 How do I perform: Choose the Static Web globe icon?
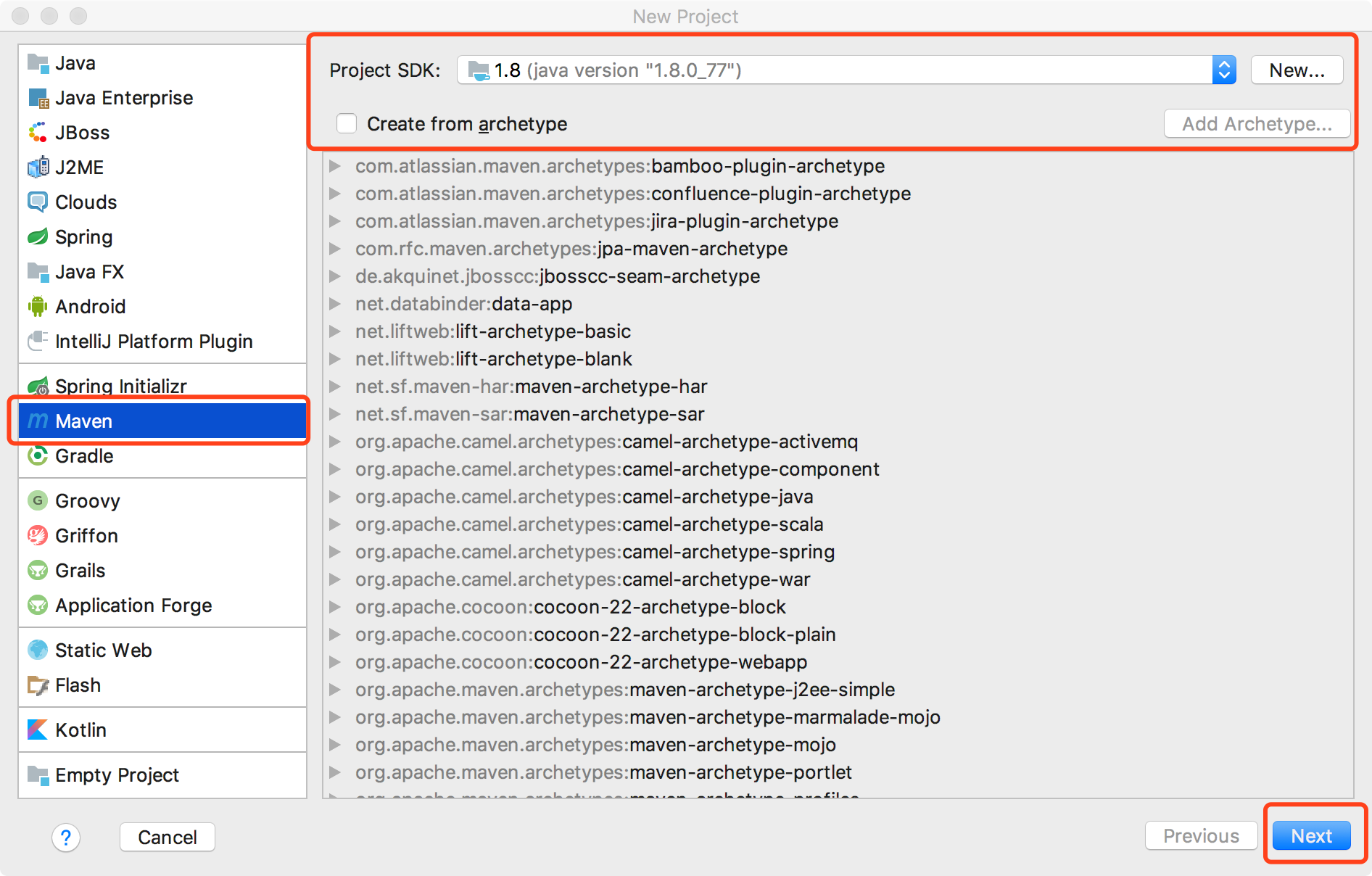[38, 650]
